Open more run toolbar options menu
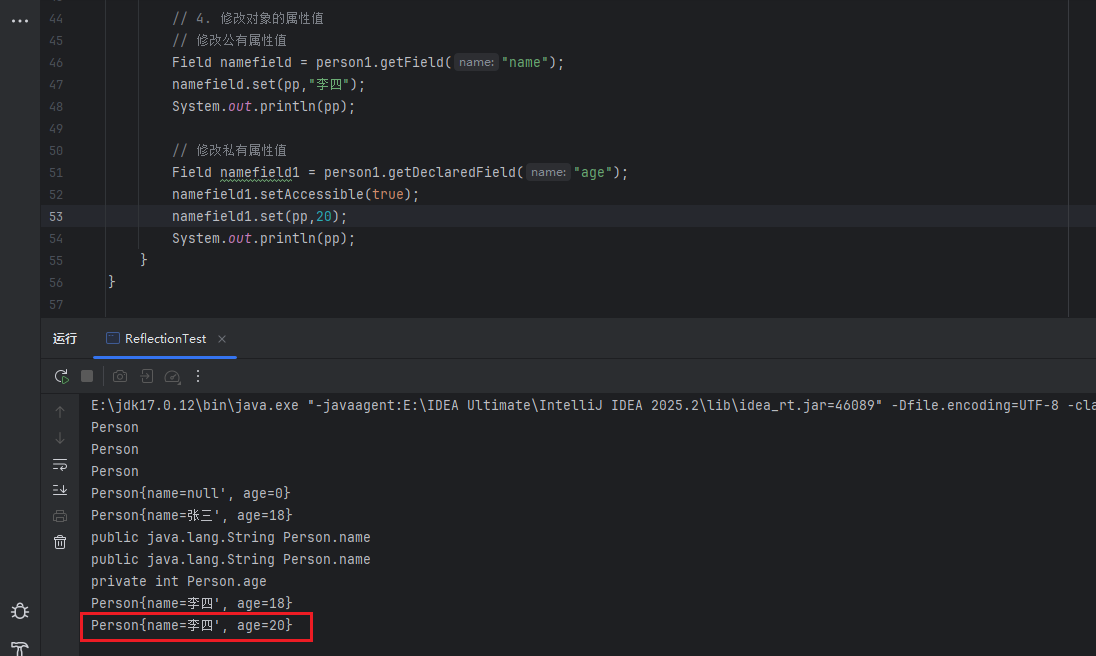Screen dimensions: 1096x656 pos(198,376)
